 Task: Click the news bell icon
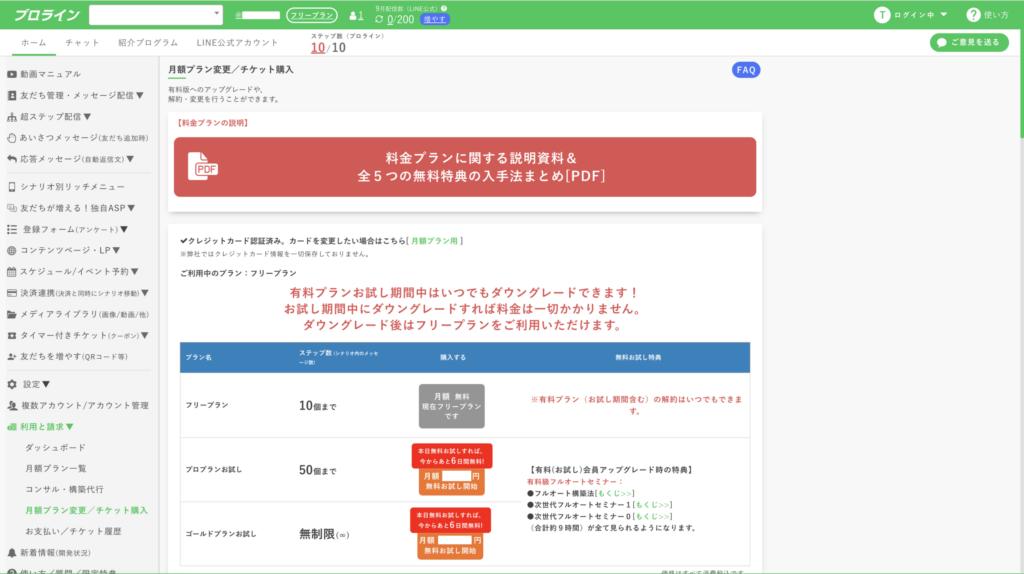click(x=12, y=553)
